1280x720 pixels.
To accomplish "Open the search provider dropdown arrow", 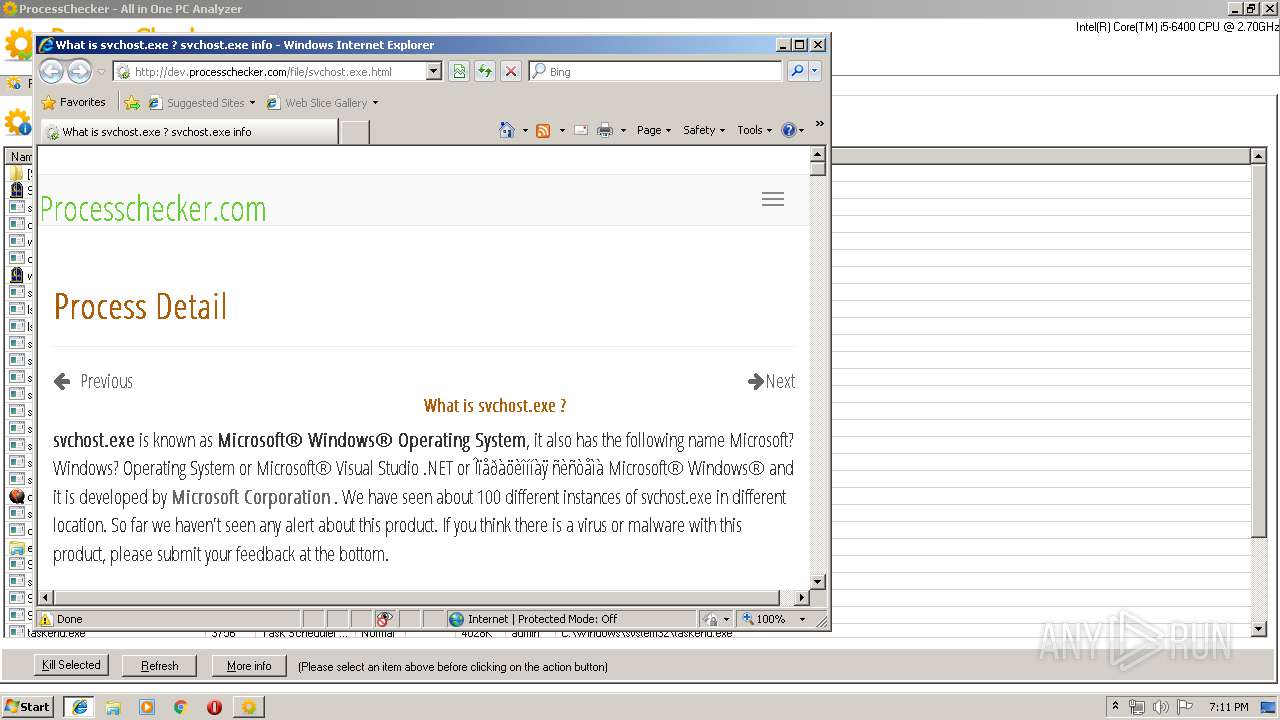I will point(815,71).
